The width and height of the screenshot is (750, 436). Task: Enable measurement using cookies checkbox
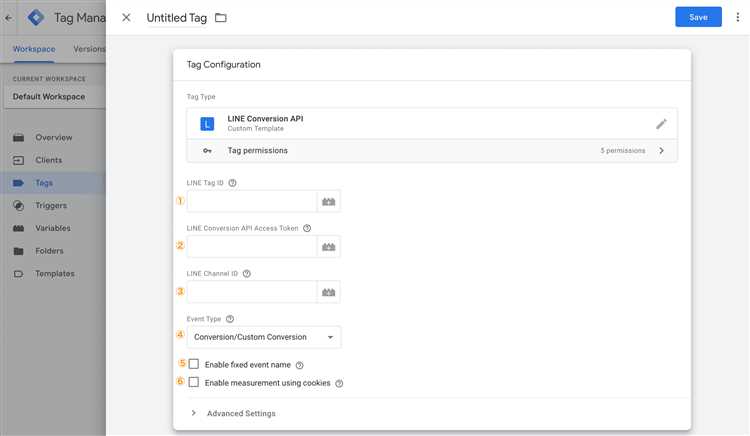pyautogui.click(x=194, y=382)
